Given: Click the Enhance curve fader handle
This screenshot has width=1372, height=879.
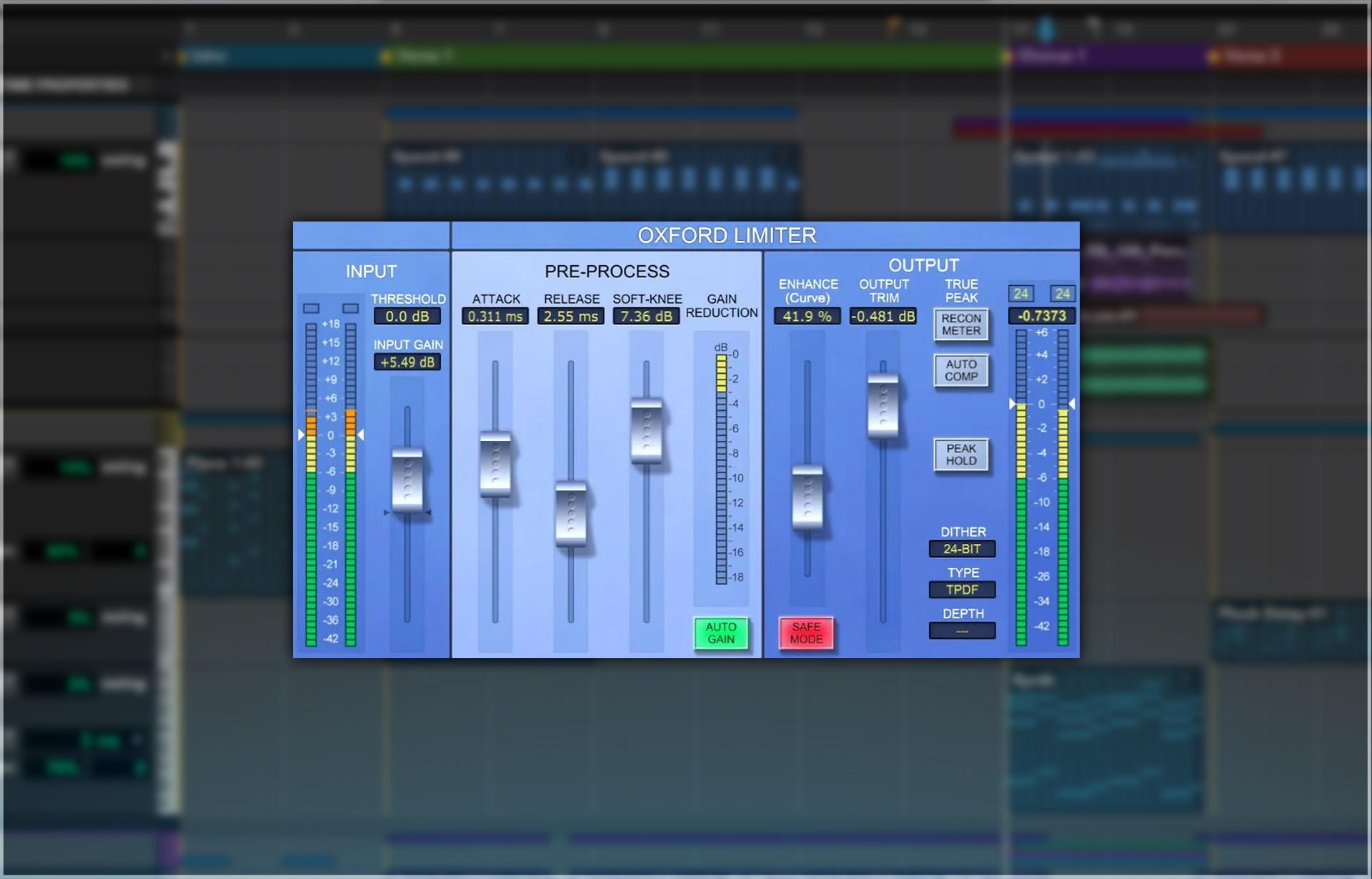Looking at the screenshot, I should point(807,497).
